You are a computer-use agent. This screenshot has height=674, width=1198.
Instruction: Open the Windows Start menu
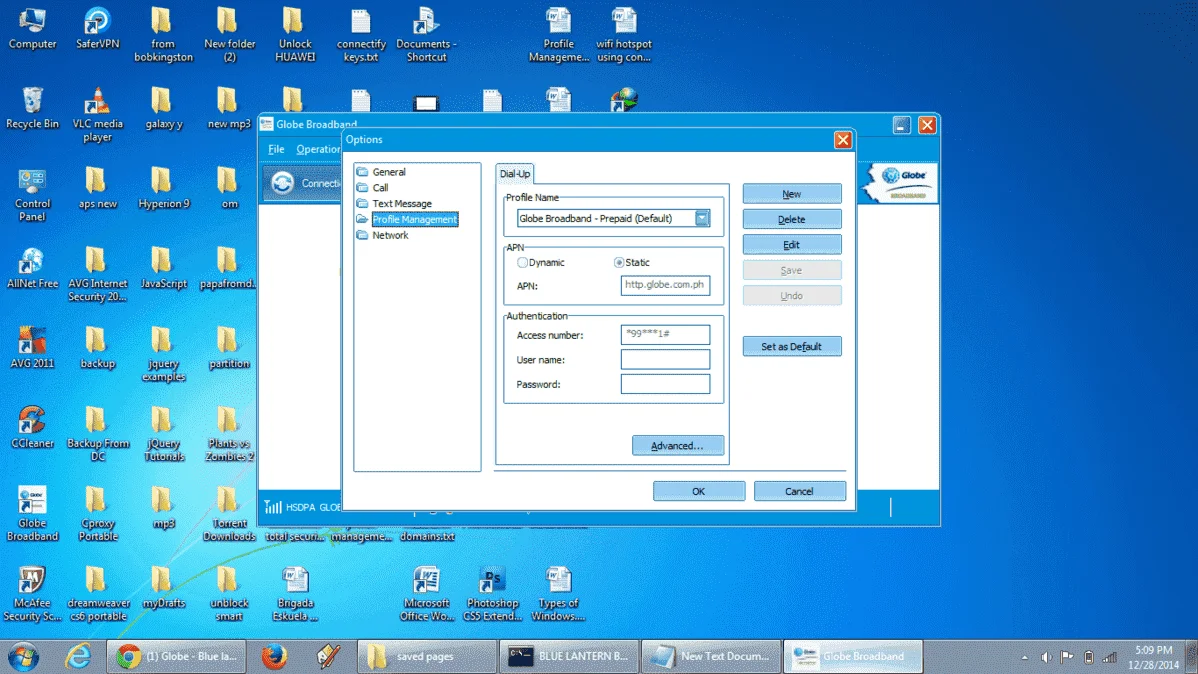[x=23, y=656]
